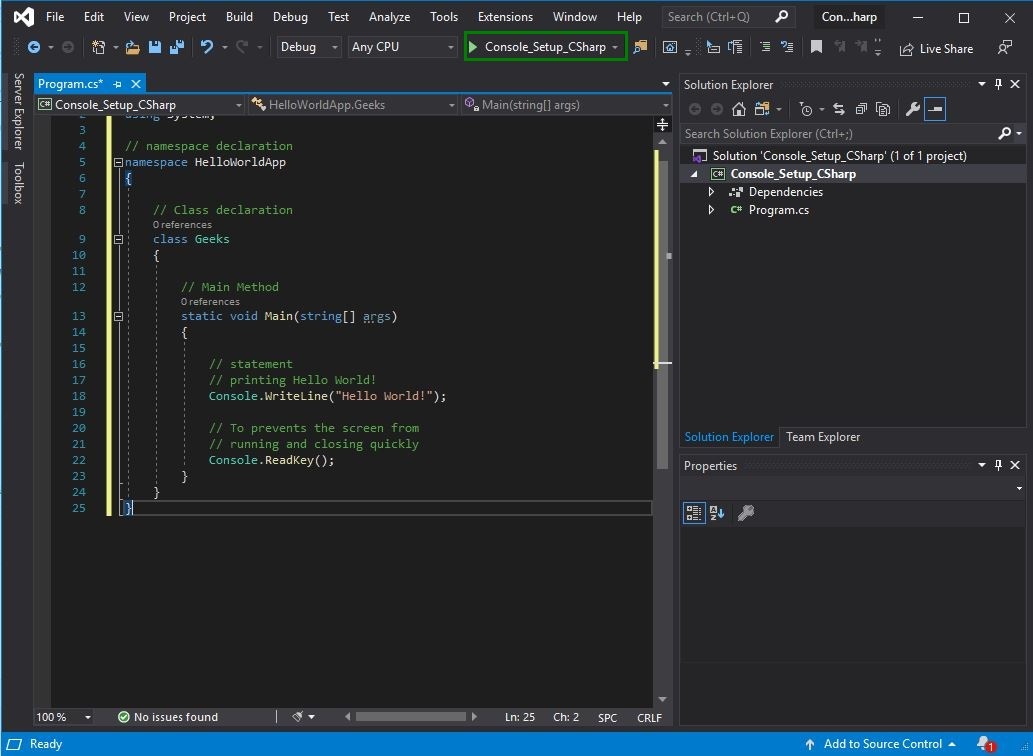
Task: Open Solution Explorer Properties with the wrench icon
Action: coord(912,109)
